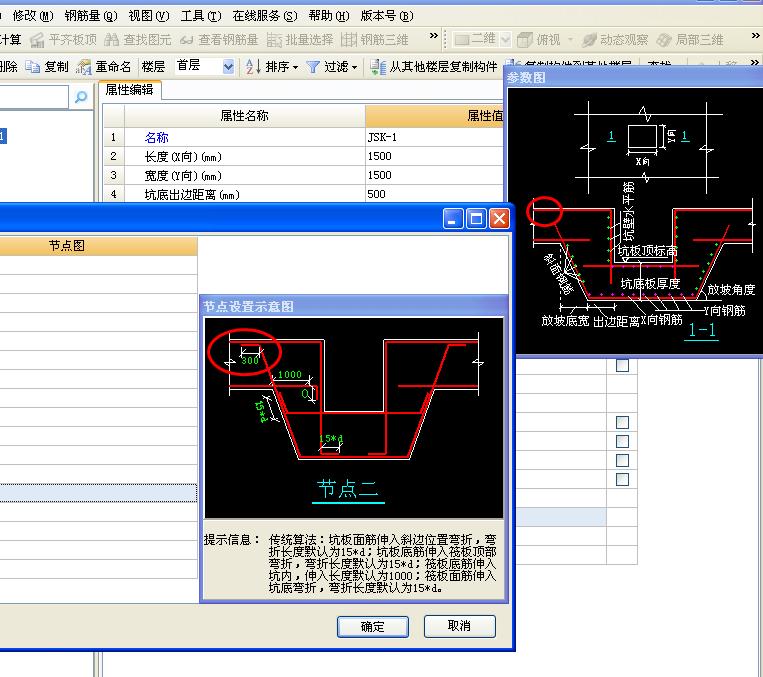
Task: Click the 查找图元 binoculars icon
Action: [111, 40]
